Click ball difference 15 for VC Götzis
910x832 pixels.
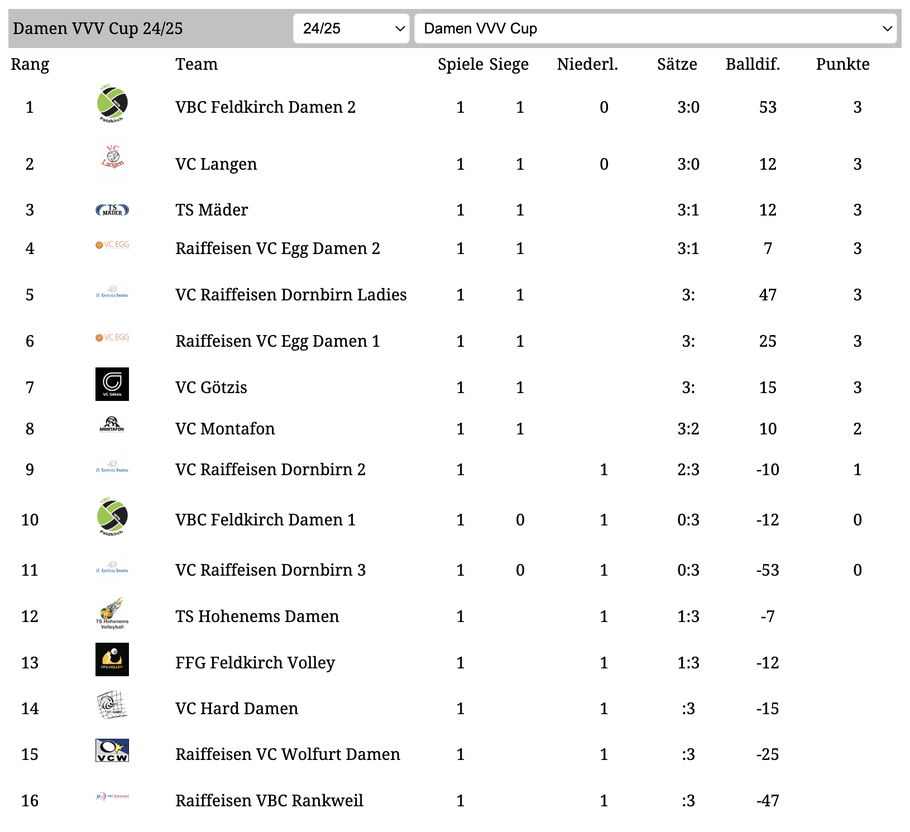click(768, 388)
